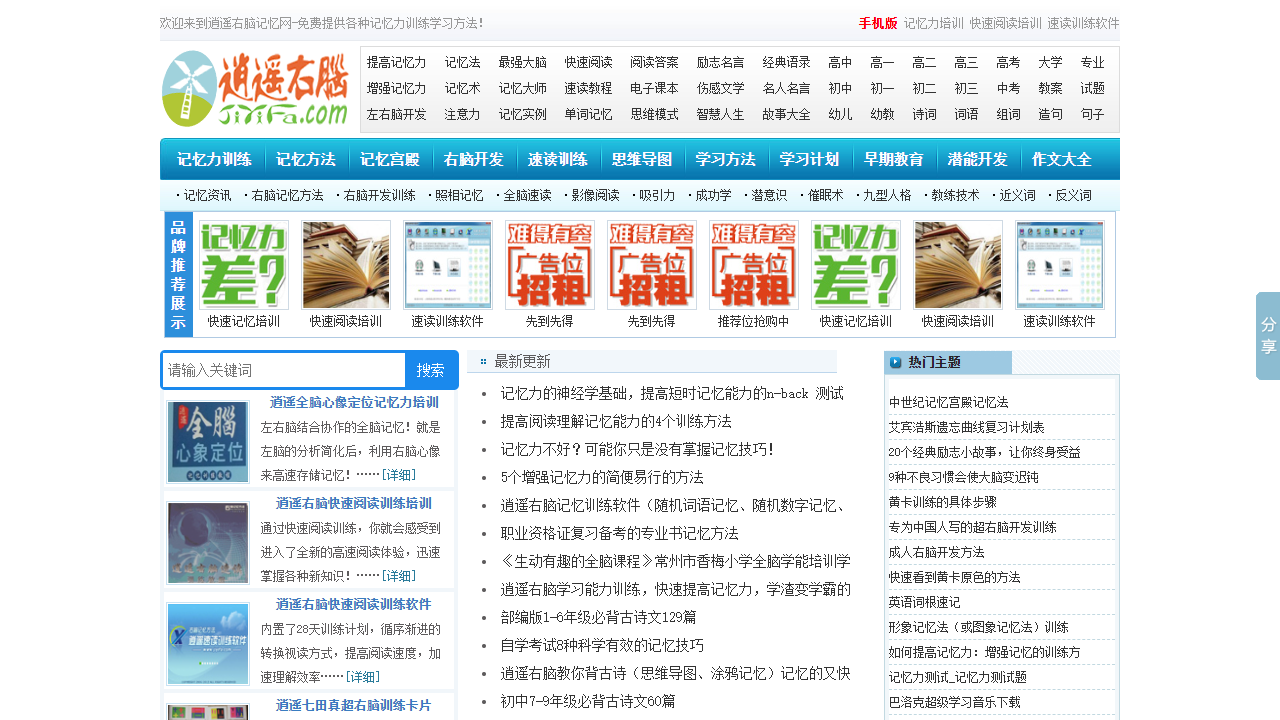Open the 记忆宫殿 main nav item

click(x=390, y=159)
